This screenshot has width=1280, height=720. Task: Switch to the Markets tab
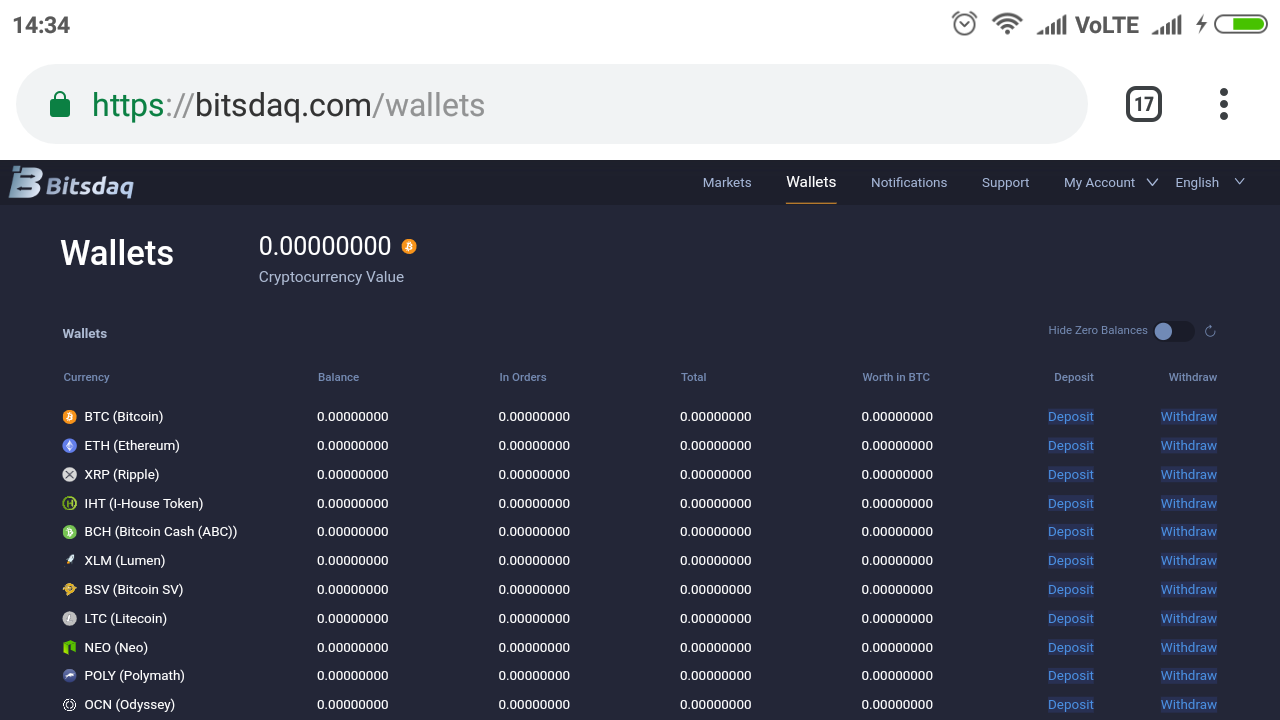(727, 182)
